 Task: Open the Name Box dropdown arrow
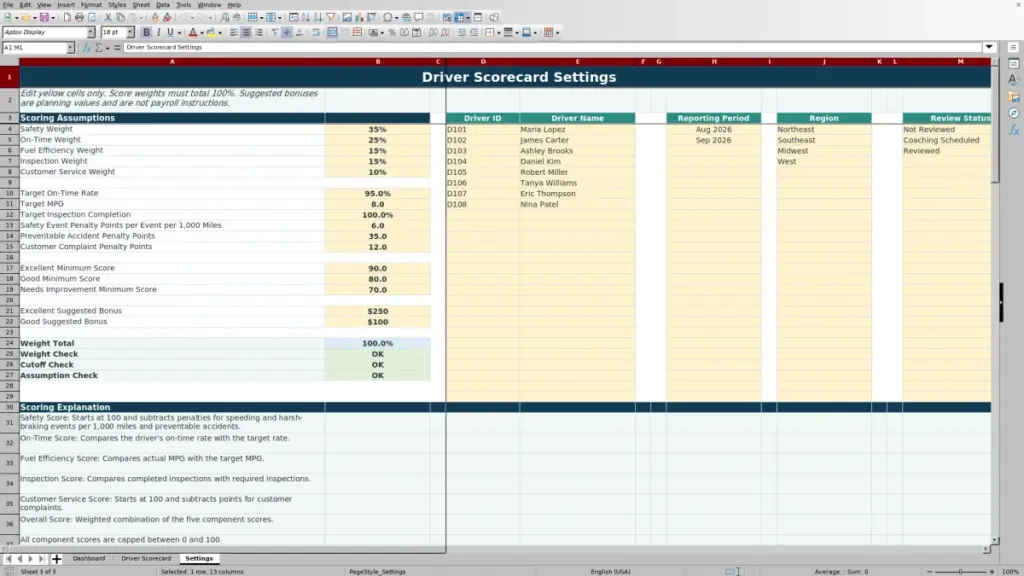click(x=70, y=48)
